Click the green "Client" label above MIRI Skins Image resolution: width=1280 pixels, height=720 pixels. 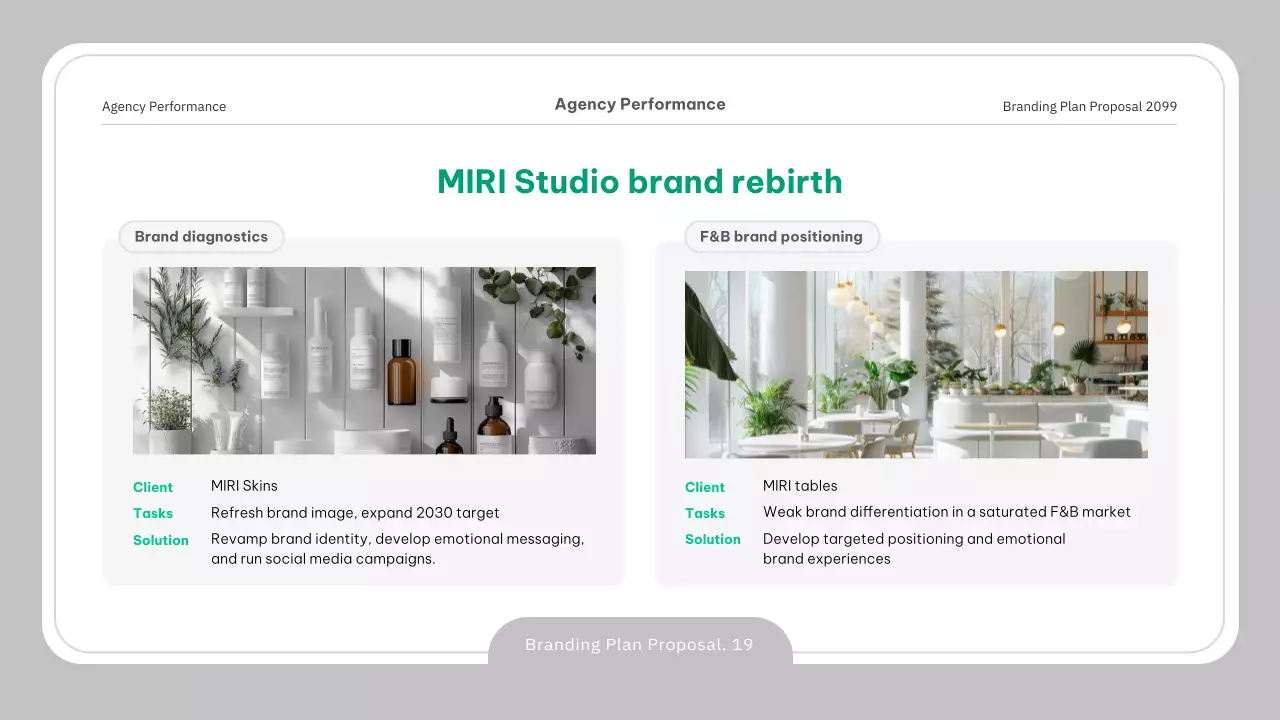click(153, 488)
